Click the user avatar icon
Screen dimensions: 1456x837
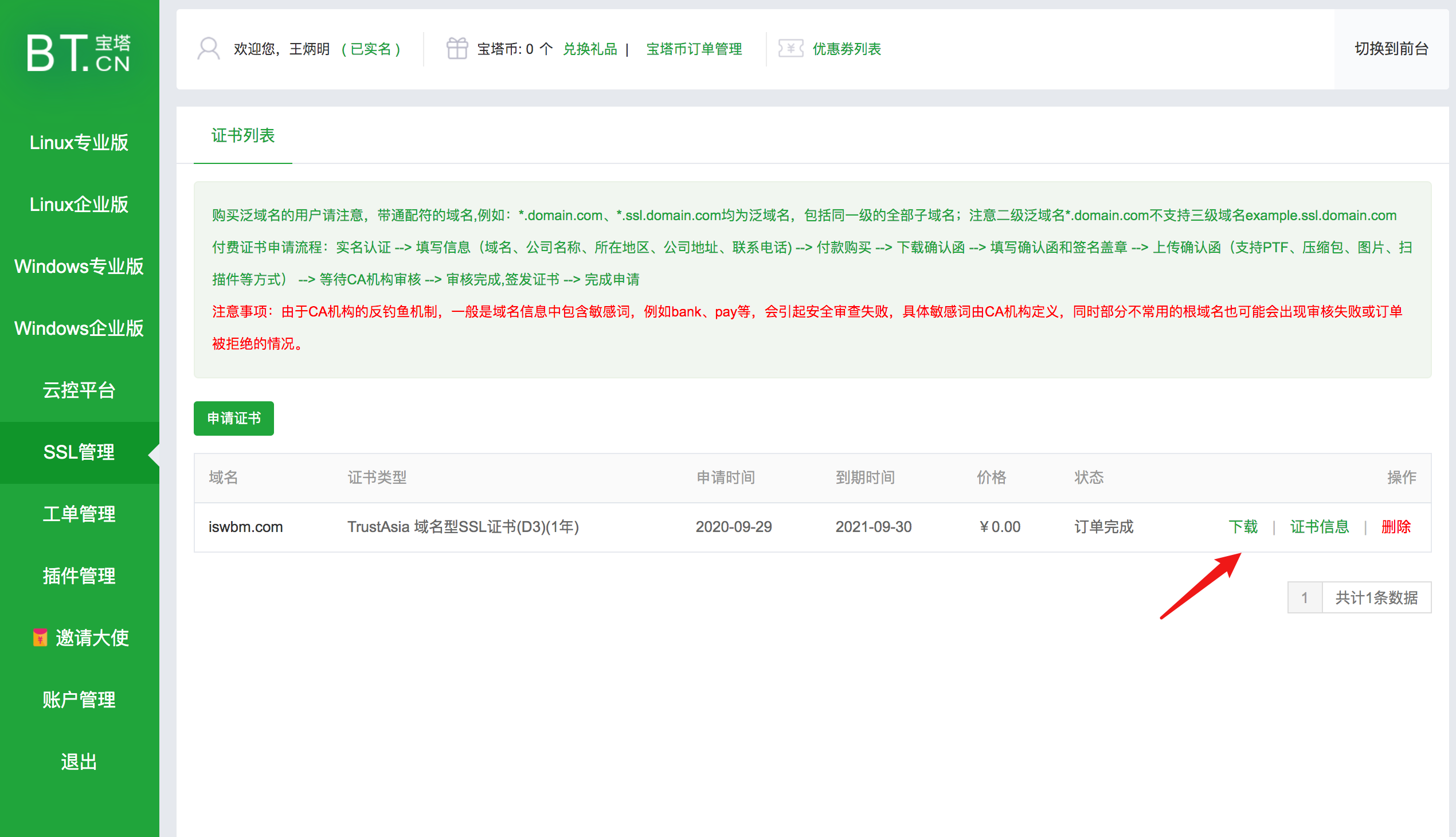(x=209, y=49)
